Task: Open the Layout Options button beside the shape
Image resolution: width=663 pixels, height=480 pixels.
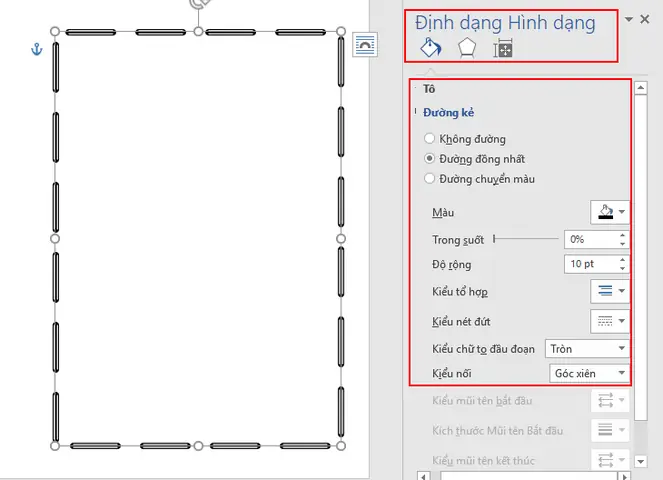Action: [x=365, y=45]
